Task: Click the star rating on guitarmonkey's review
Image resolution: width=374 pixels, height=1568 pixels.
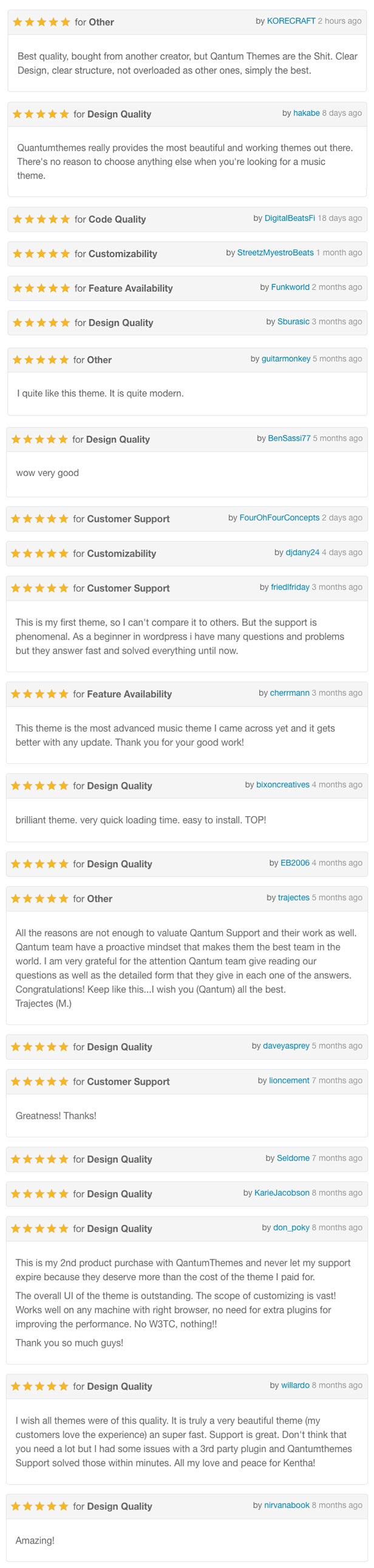Action: pyautogui.click(x=40, y=360)
